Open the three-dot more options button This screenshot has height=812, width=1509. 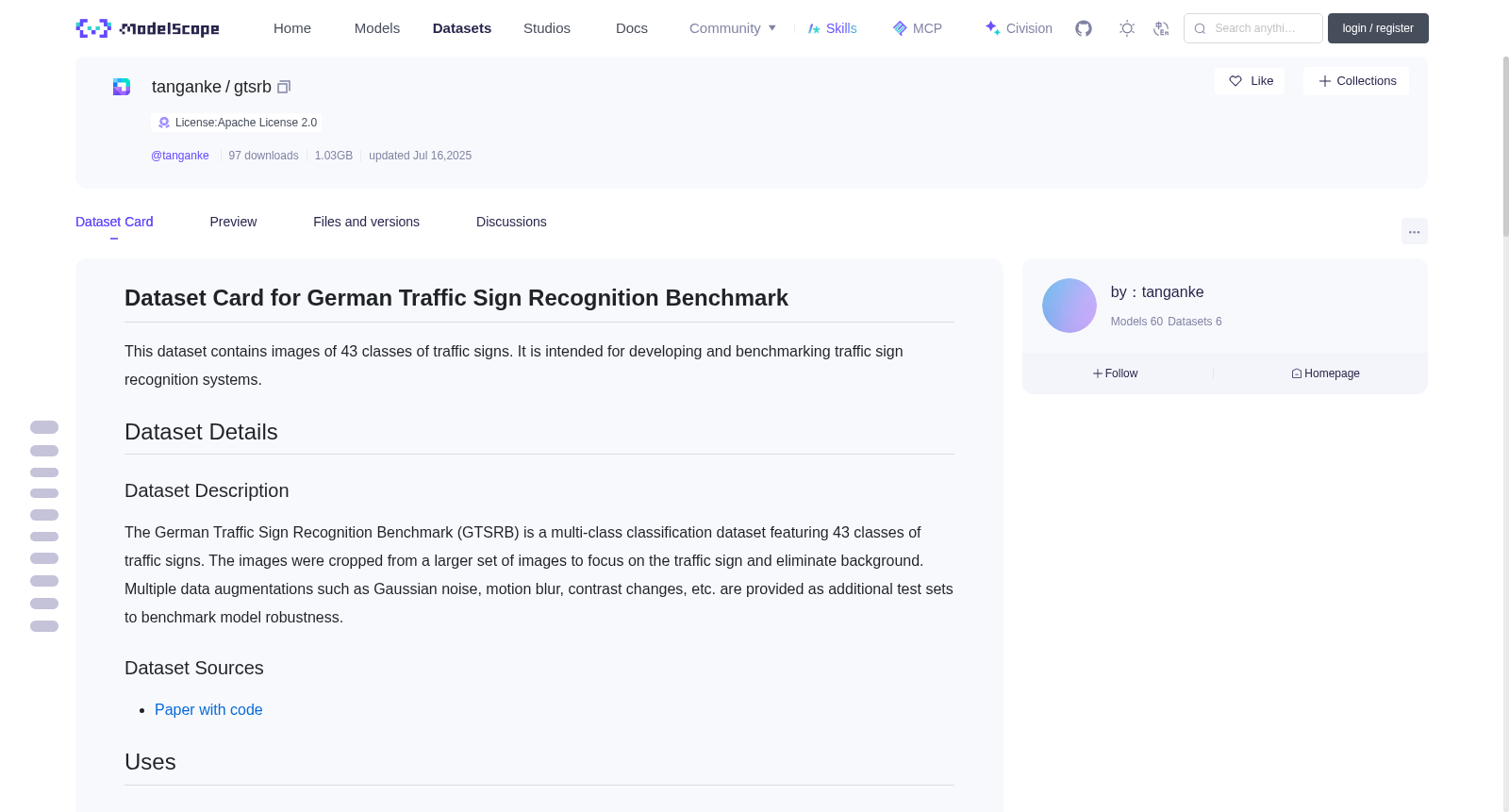[x=1415, y=231]
